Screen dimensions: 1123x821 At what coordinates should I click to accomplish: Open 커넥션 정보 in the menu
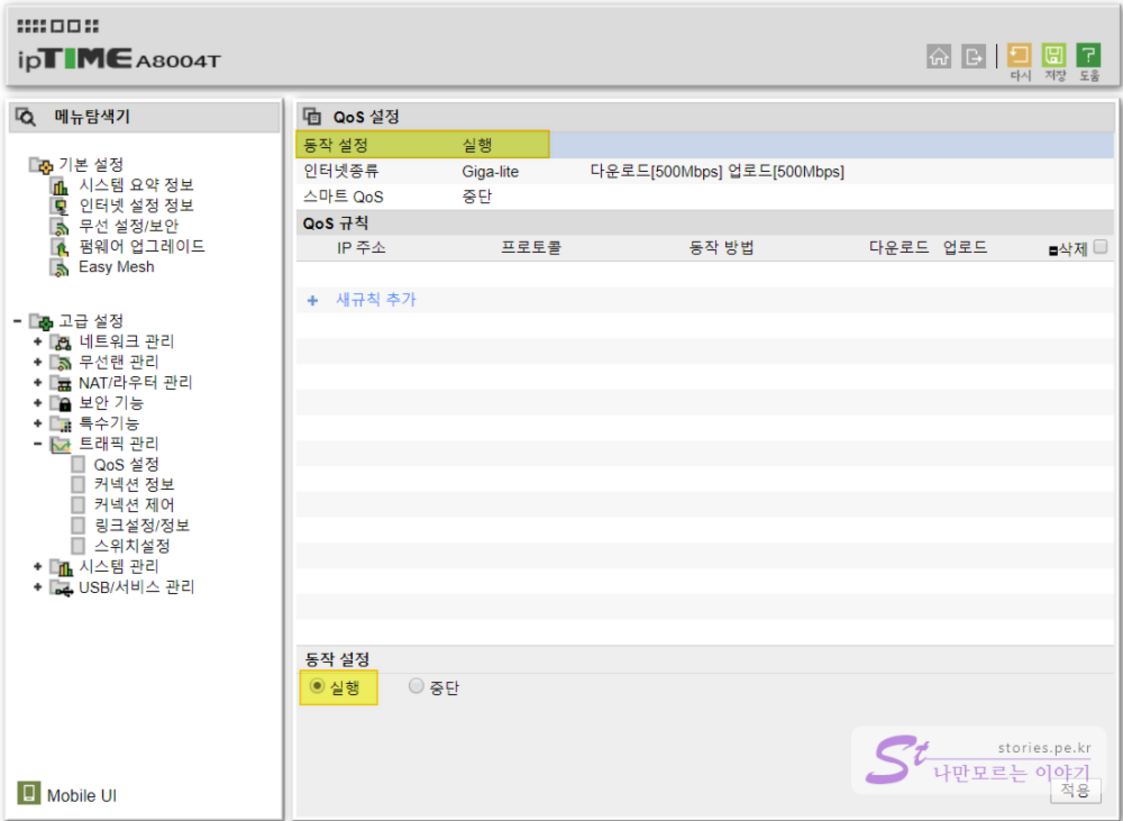(x=134, y=485)
